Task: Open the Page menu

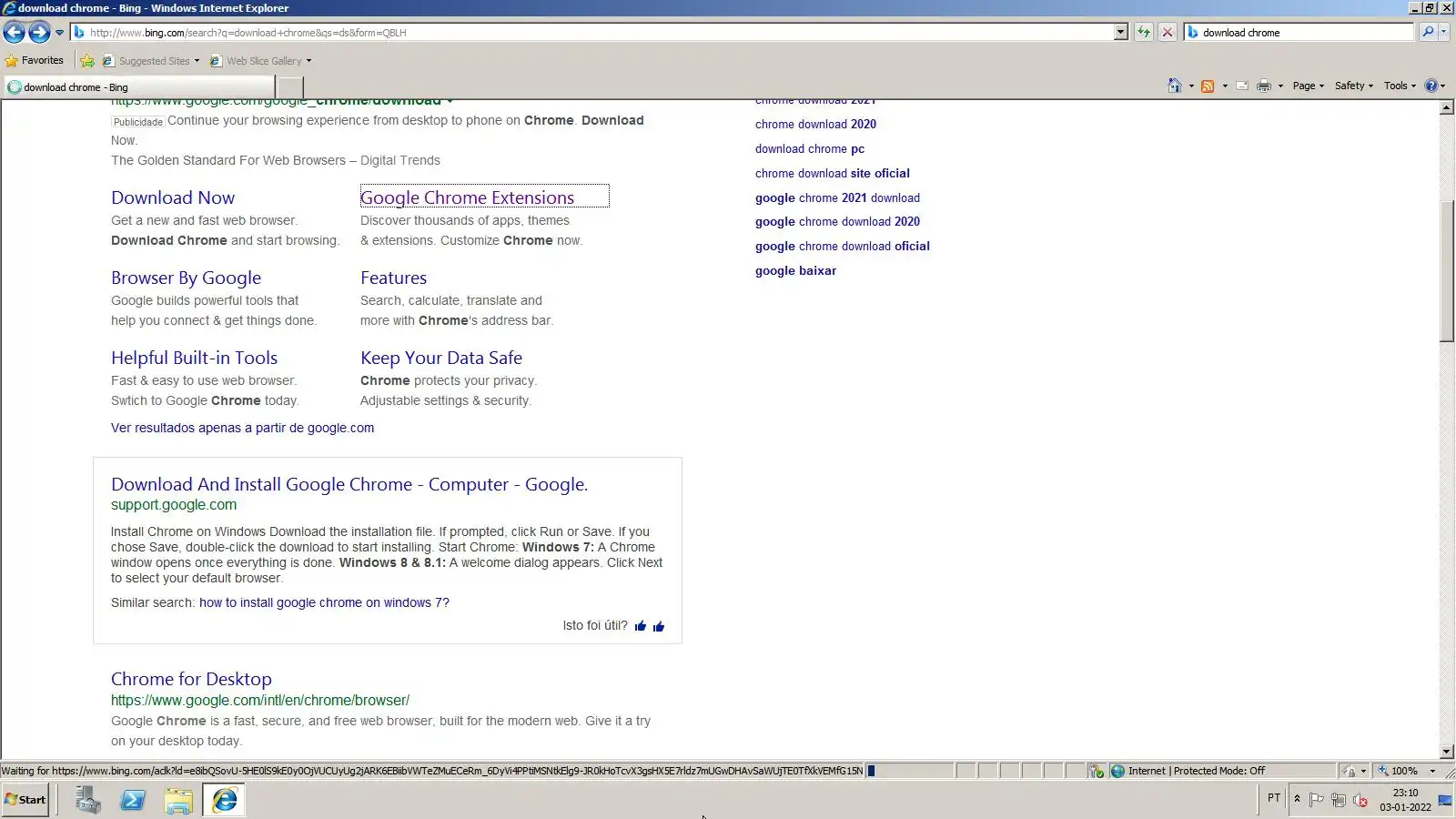Action: 1308,86
